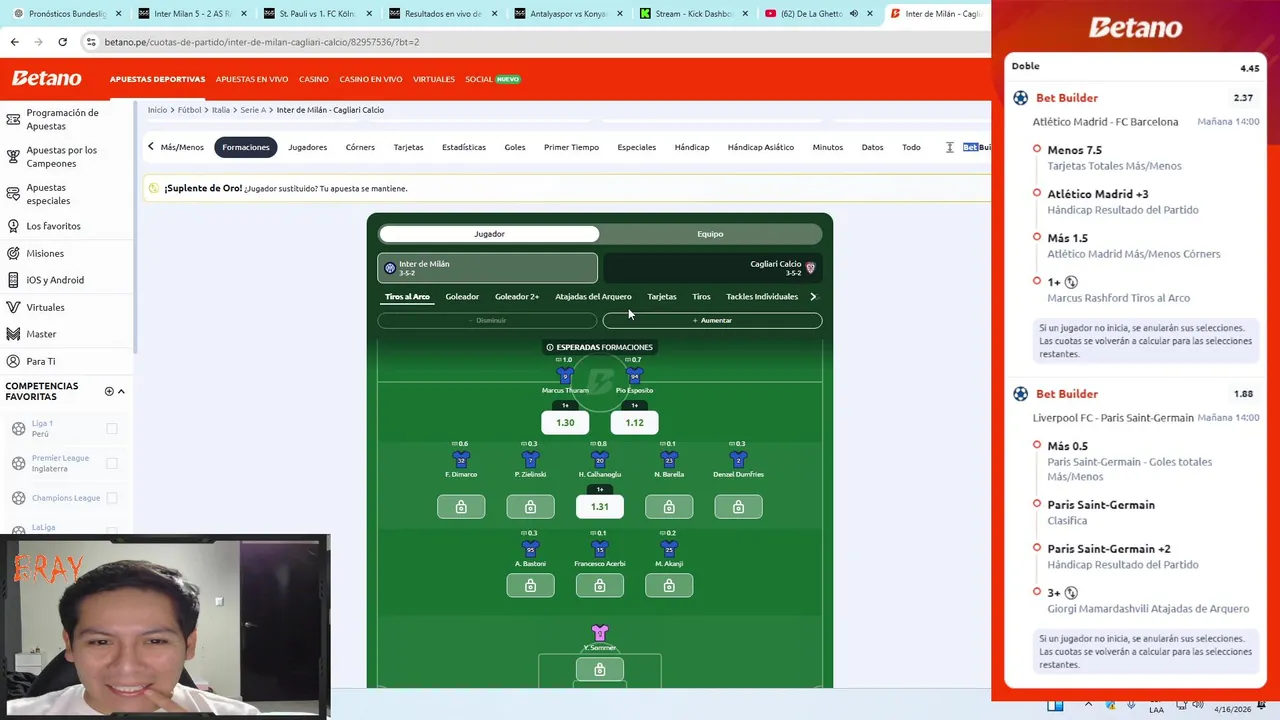Select the Cagliari Calcio team selector
The width and height of the screenshot is (1280, 720).
tap(712, 268)
